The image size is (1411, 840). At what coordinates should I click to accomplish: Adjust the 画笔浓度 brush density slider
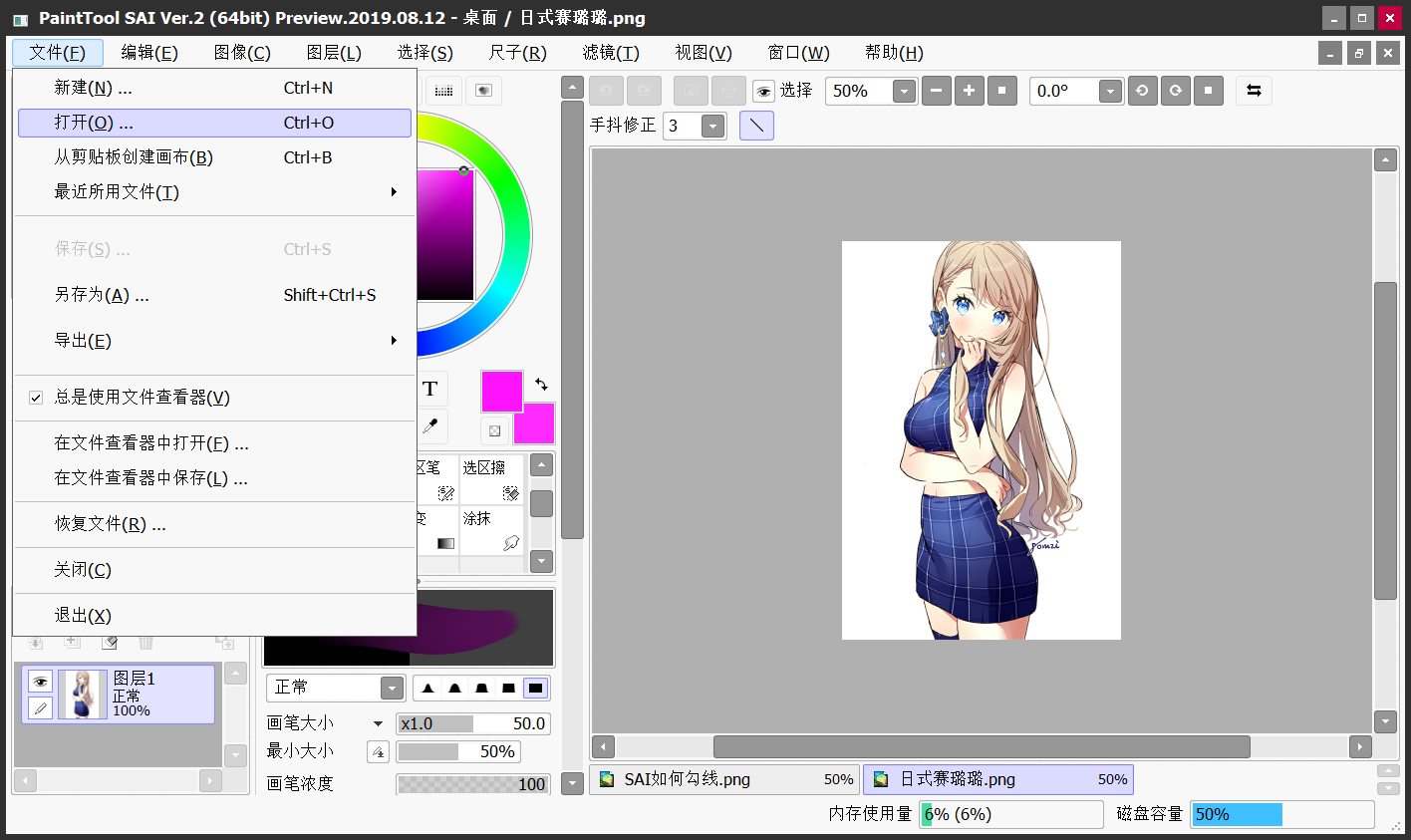pyautogui.click(x=473, y=784)
